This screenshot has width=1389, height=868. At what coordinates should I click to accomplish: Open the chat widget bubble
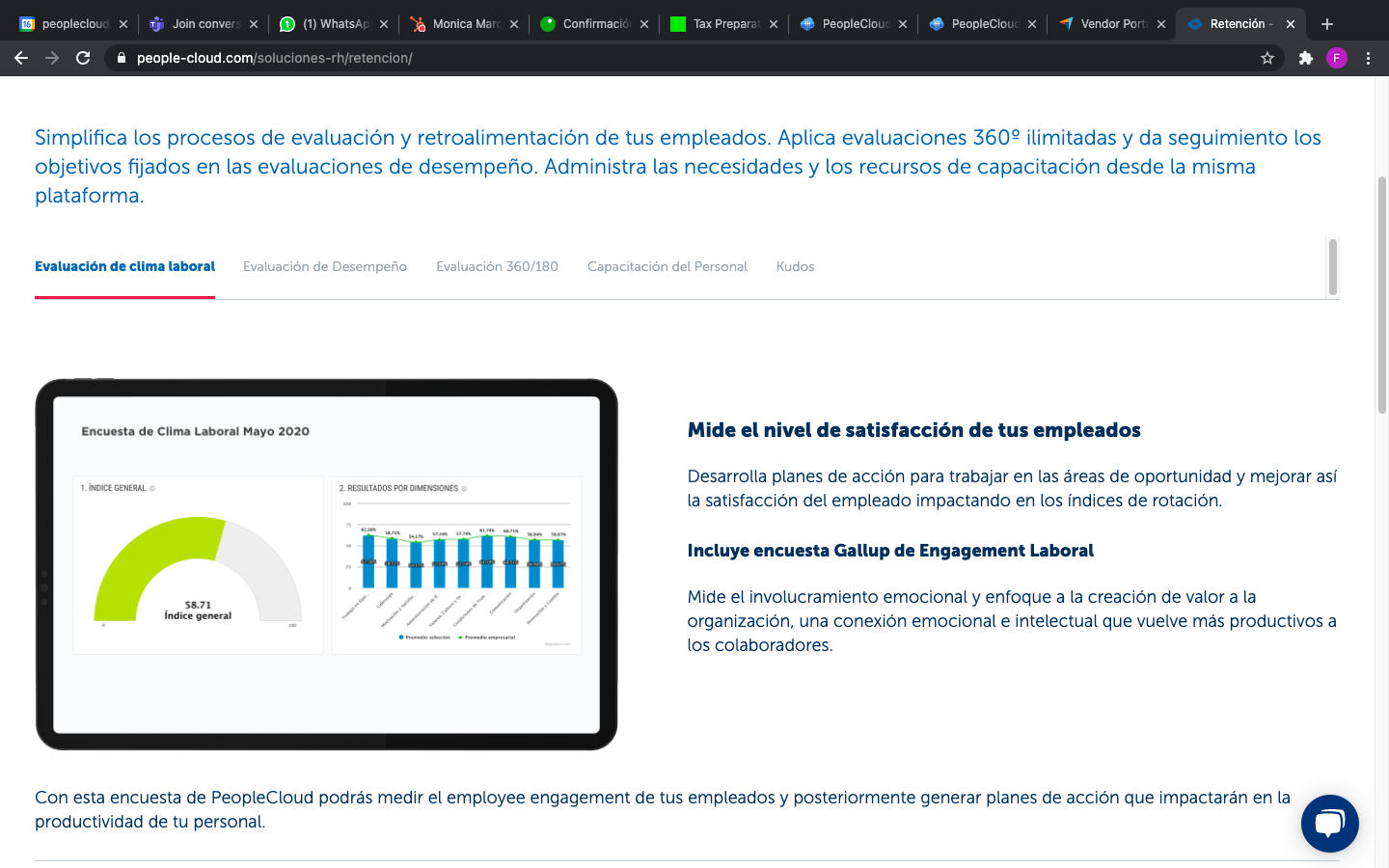1330,824
